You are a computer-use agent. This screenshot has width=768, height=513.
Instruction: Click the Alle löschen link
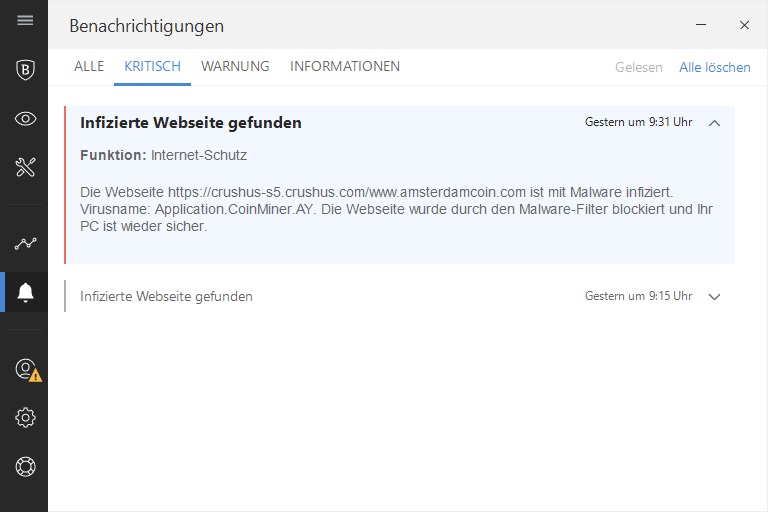(715, 67)
